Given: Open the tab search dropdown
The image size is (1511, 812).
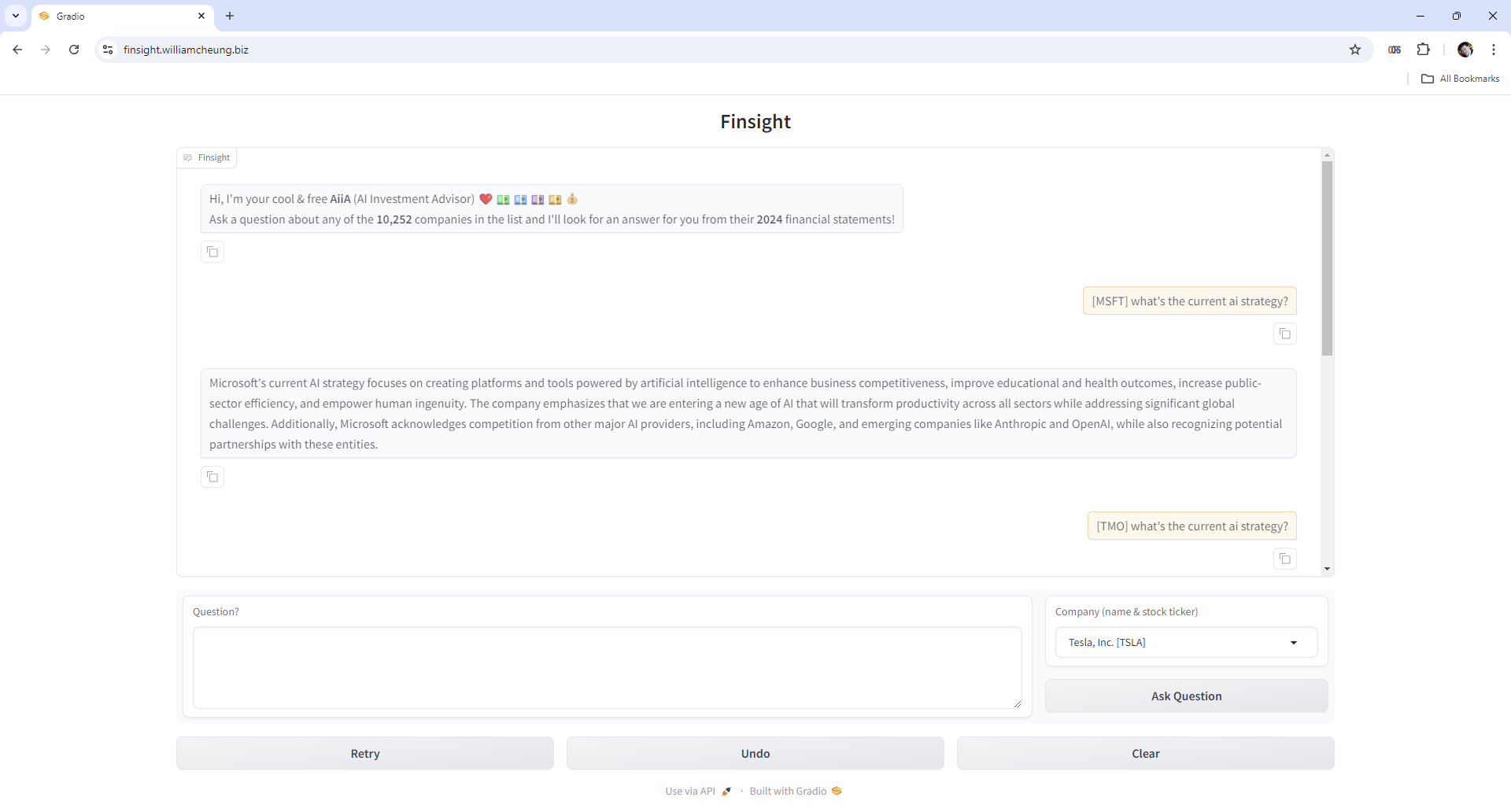Looking at the screenshot, I should pos(15,16).
